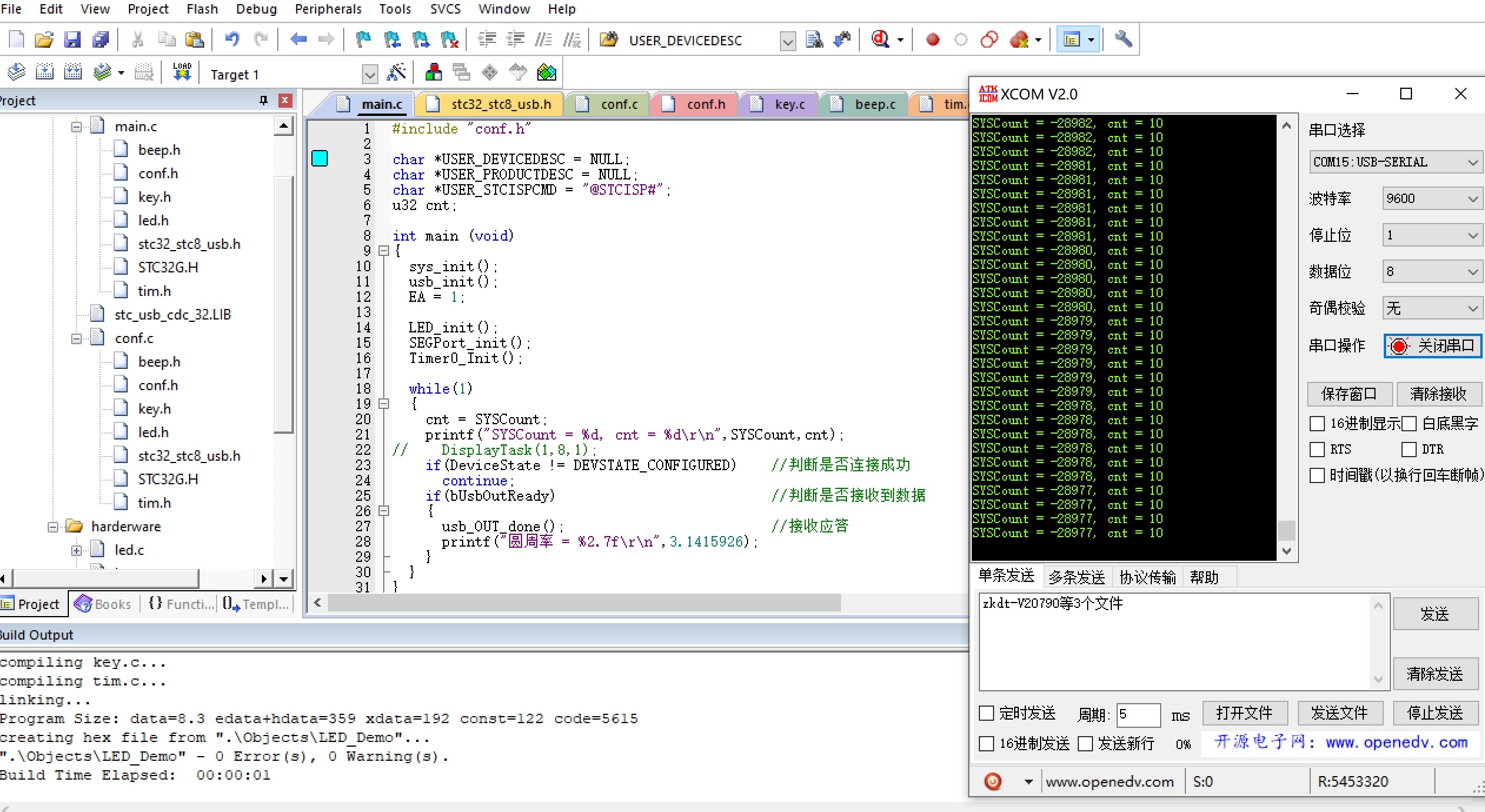Click the 保存窗口 save window button
1485x812 pixels.
[x=1349, y=394]
